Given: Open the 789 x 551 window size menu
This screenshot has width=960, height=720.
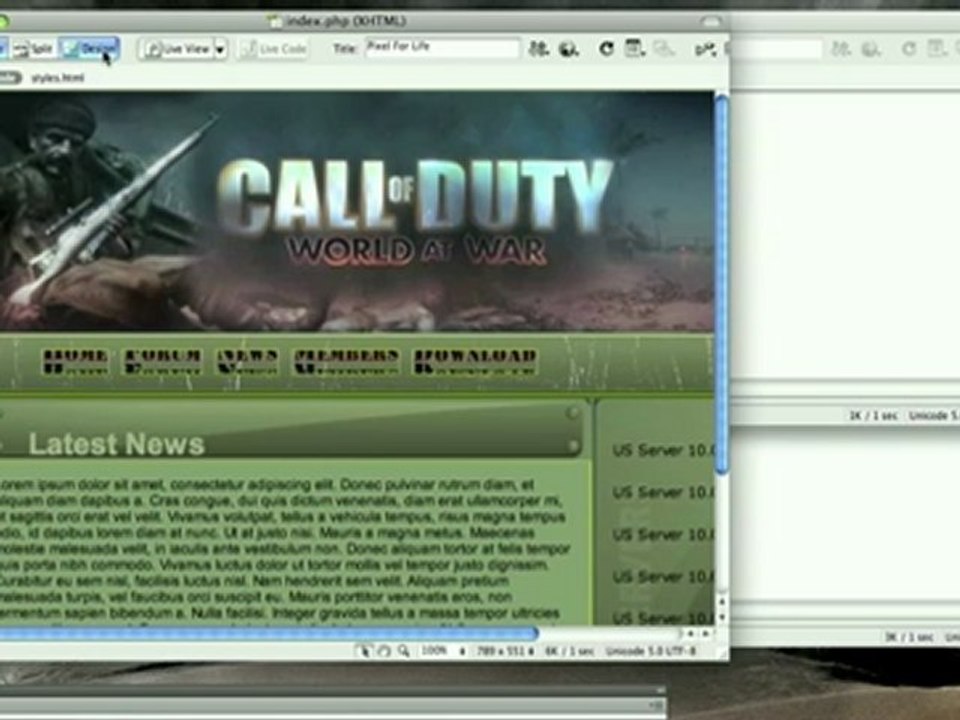Looking at the screenshot, I should pyautogui.click(x=505, y=651).
